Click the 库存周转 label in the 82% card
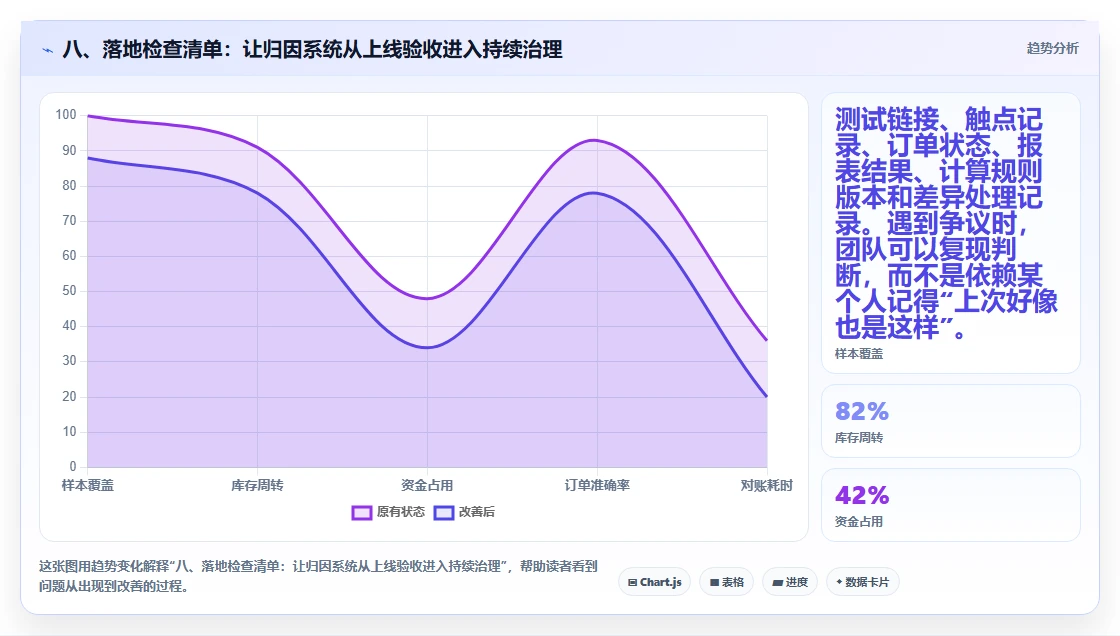 coord(859,437)
